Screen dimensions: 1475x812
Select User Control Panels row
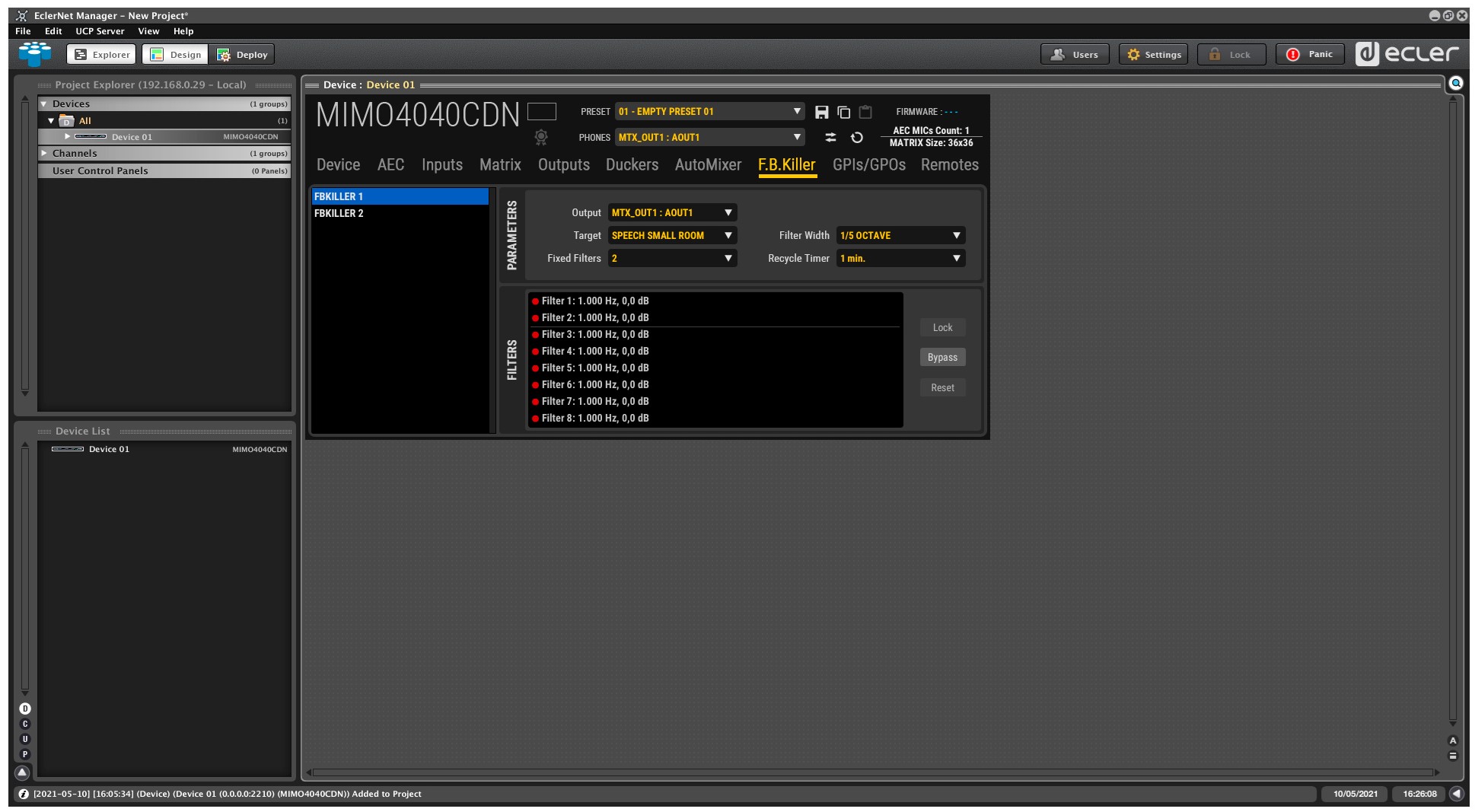pos(164,171)
